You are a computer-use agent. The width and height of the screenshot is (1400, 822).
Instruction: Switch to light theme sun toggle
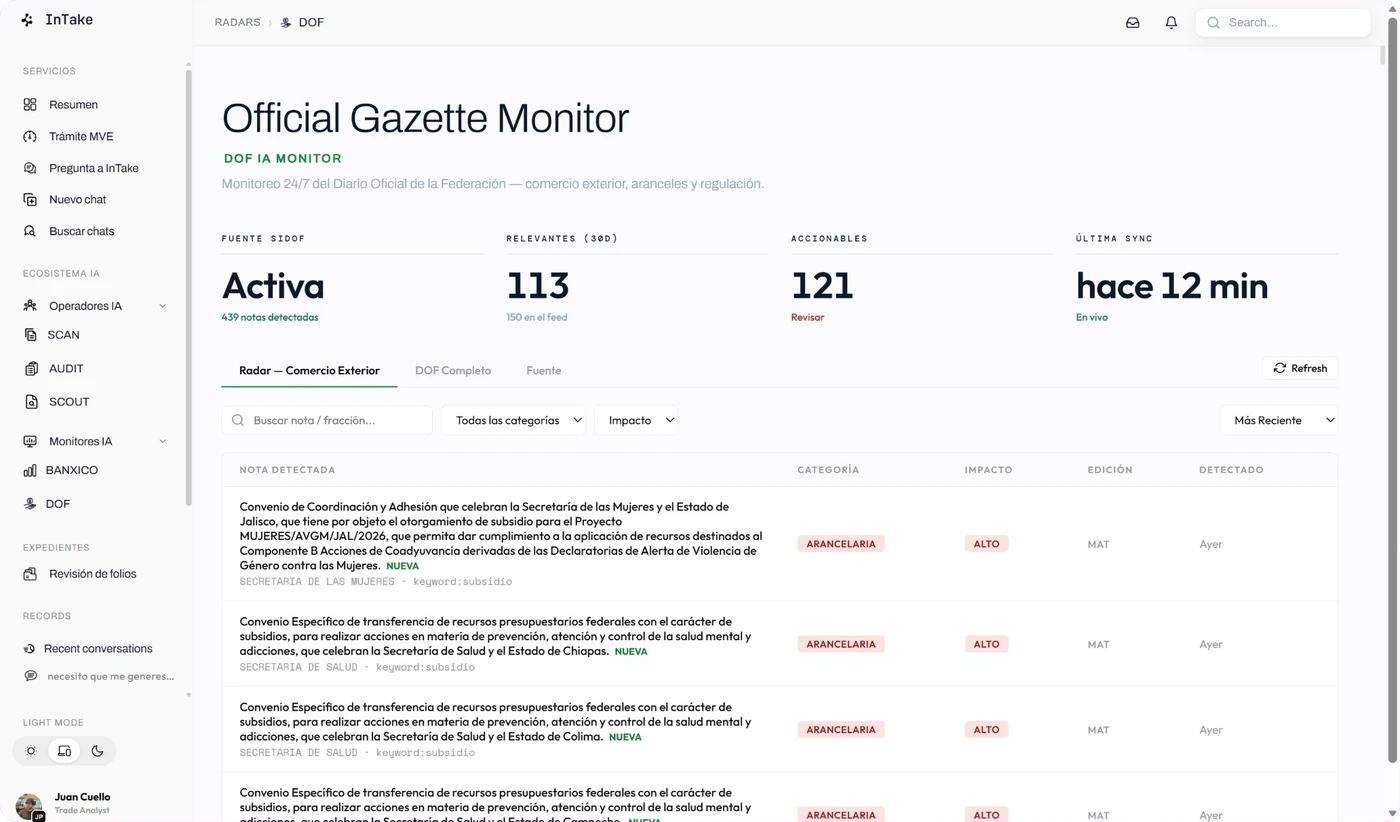[31, 751]
